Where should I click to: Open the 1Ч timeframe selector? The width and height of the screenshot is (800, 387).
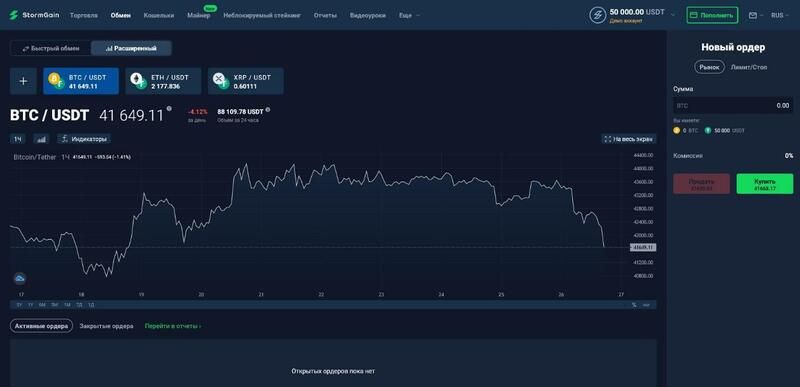(x=17, y=139)
